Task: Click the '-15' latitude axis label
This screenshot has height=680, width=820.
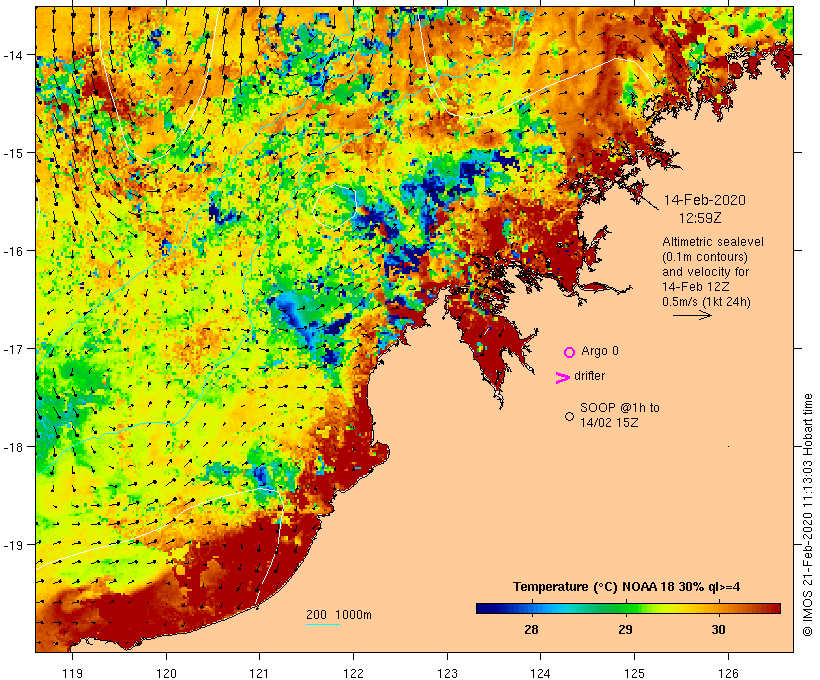Action: tap(12, 153)
